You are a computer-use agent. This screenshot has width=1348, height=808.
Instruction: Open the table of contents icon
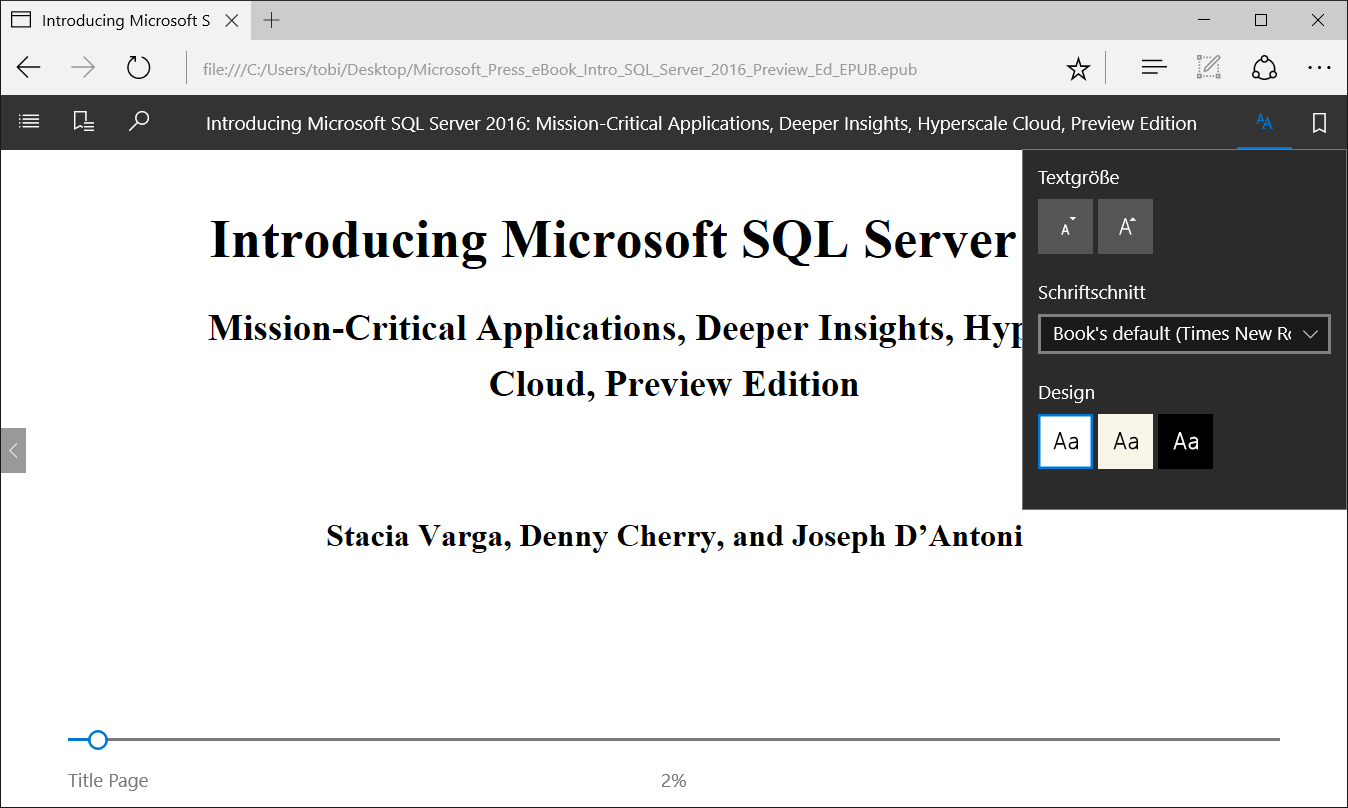tap(29, 122)
